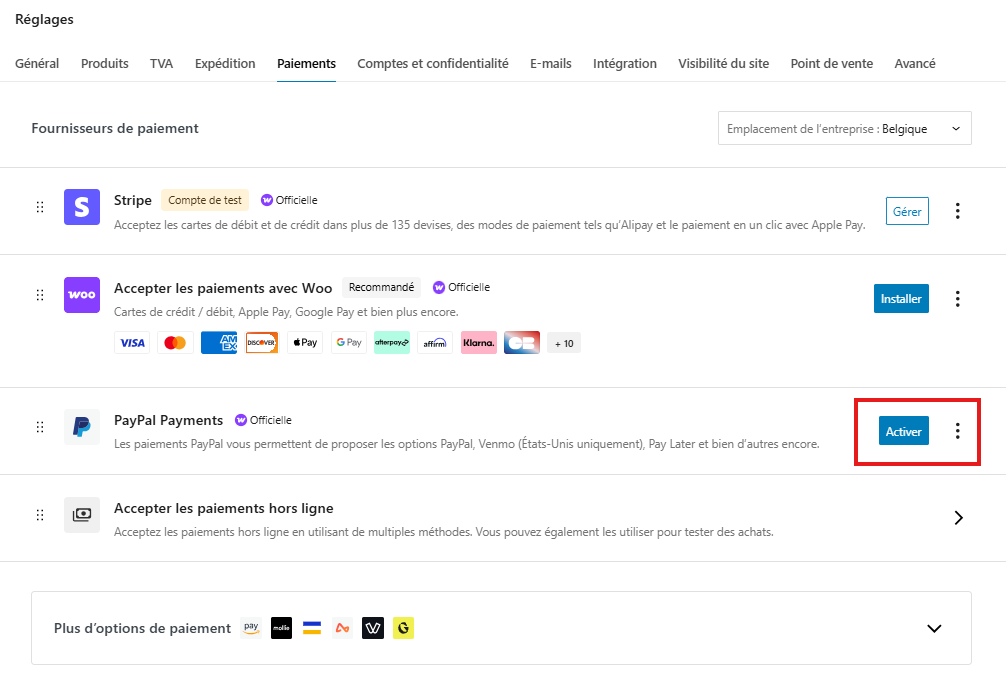Click the Visa card icon
1006x686 pixels.
pos(132,343)
